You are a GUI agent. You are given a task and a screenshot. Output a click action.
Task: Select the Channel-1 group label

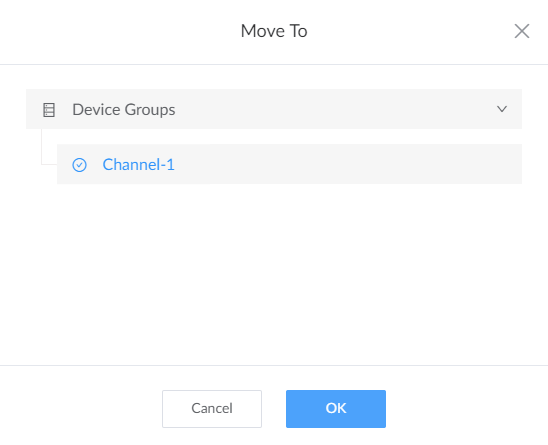click(x=138, y=165)
